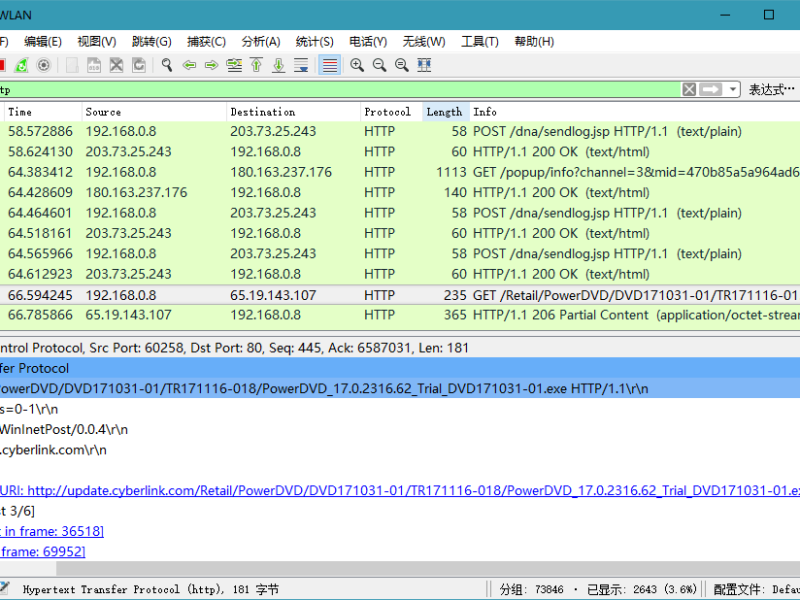This screenshot has height=600, width=800.
Task: Click the 分组: 73846 status bar entry
Action: tap(532, 590)
